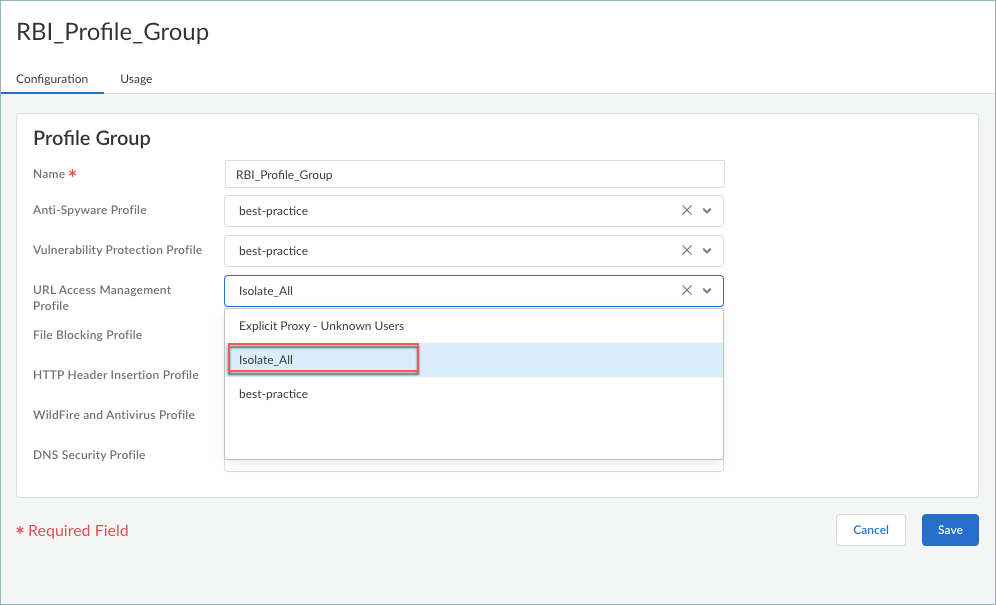Click Isolate_All text in URL Access field
This screenshot has width=996, height=605.
(265, 291)
